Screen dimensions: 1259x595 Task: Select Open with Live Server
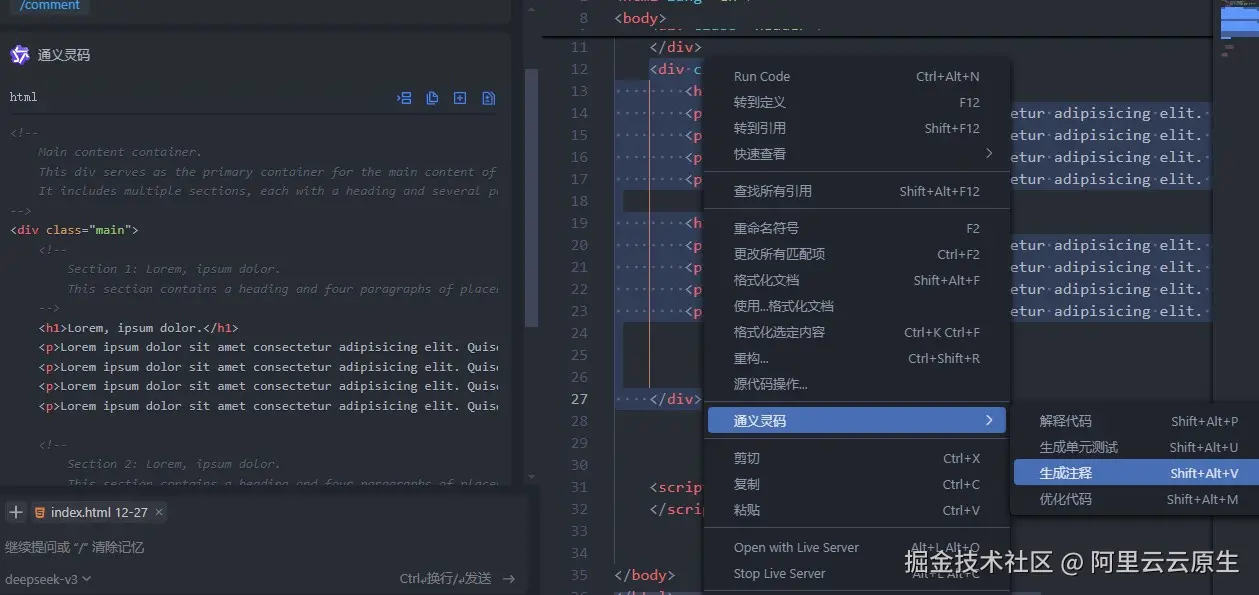tap(857, 547)
